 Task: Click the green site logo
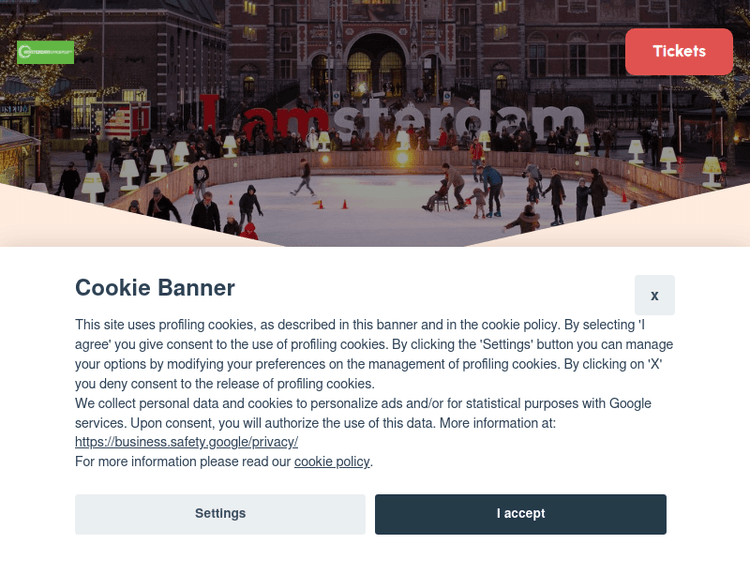click(45, 52)
